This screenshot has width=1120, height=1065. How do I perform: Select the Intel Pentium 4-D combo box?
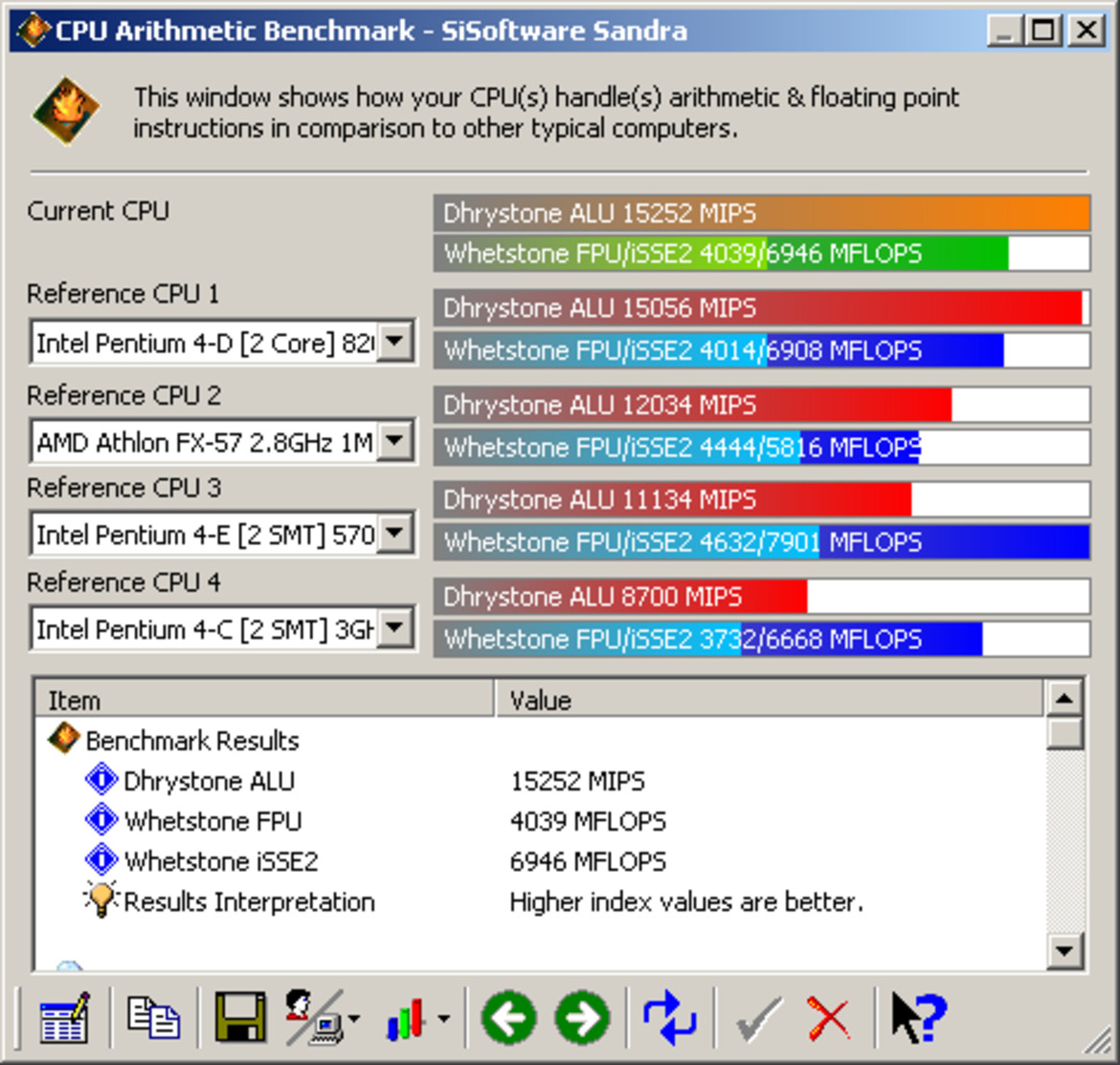[x=222, y=343]
